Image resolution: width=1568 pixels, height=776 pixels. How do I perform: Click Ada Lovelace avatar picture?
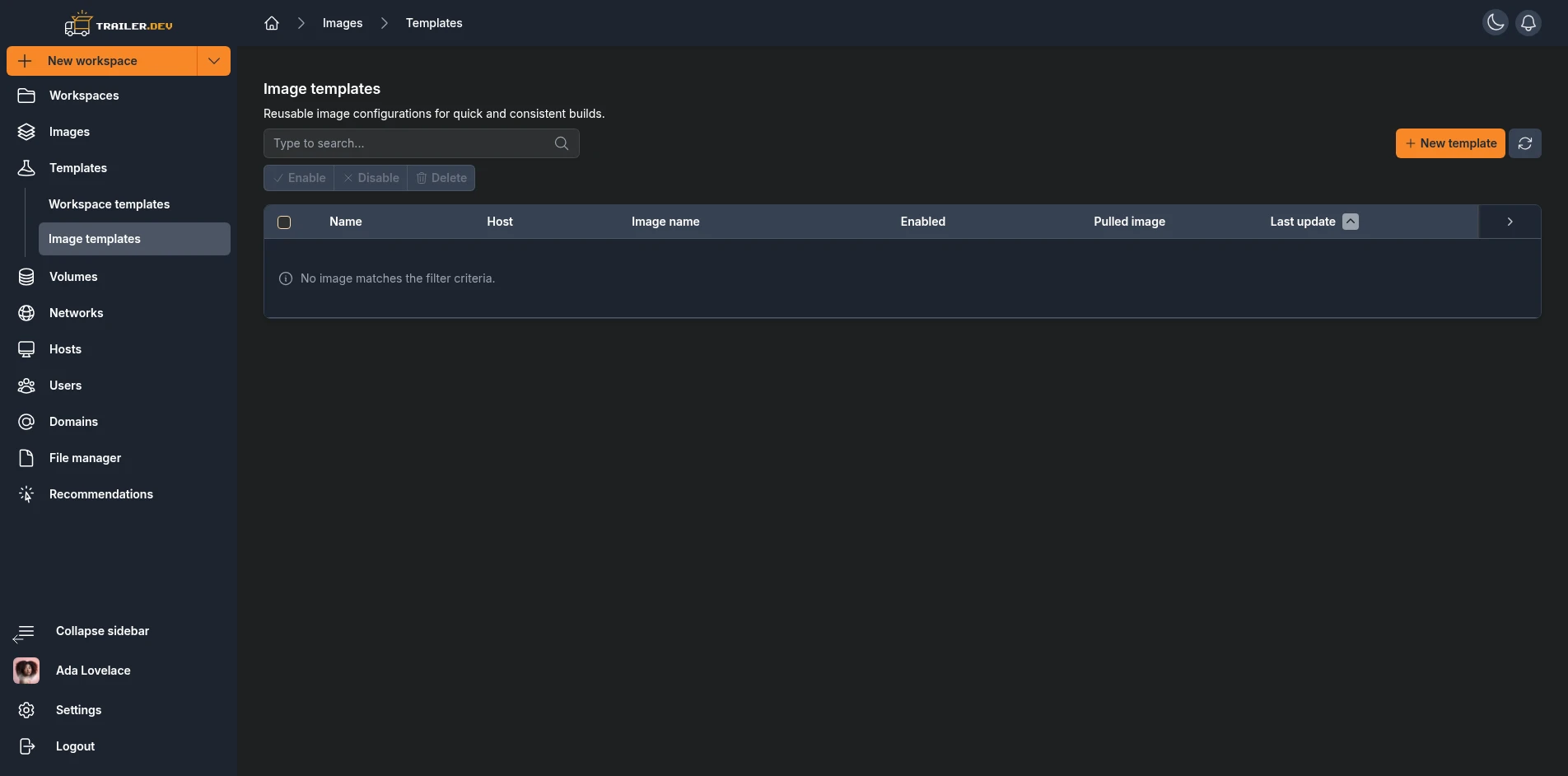[26, 671]
